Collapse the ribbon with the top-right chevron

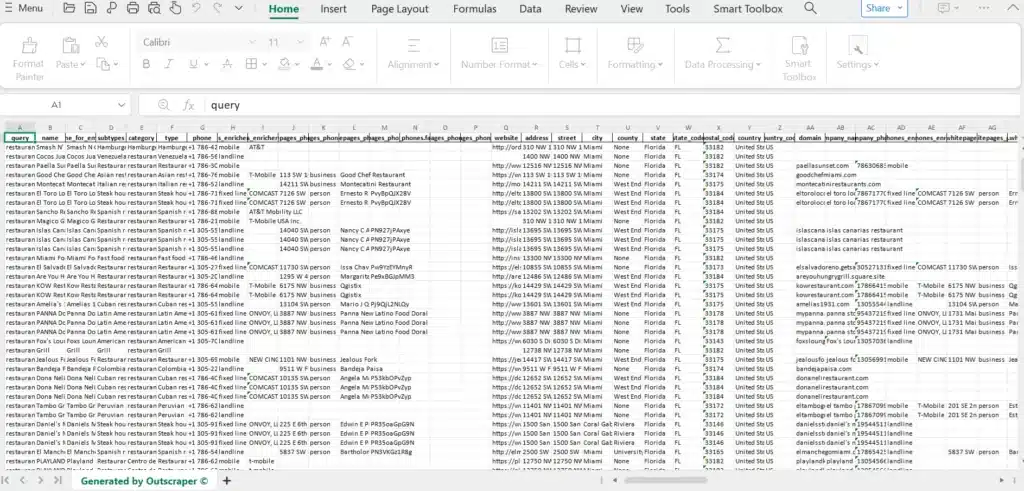click(x=1013, y=8)
